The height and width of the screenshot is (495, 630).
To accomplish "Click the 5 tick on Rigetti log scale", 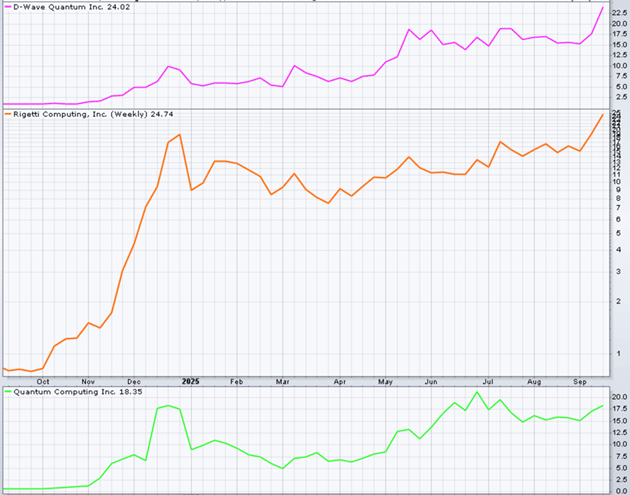I will [618, 233].
